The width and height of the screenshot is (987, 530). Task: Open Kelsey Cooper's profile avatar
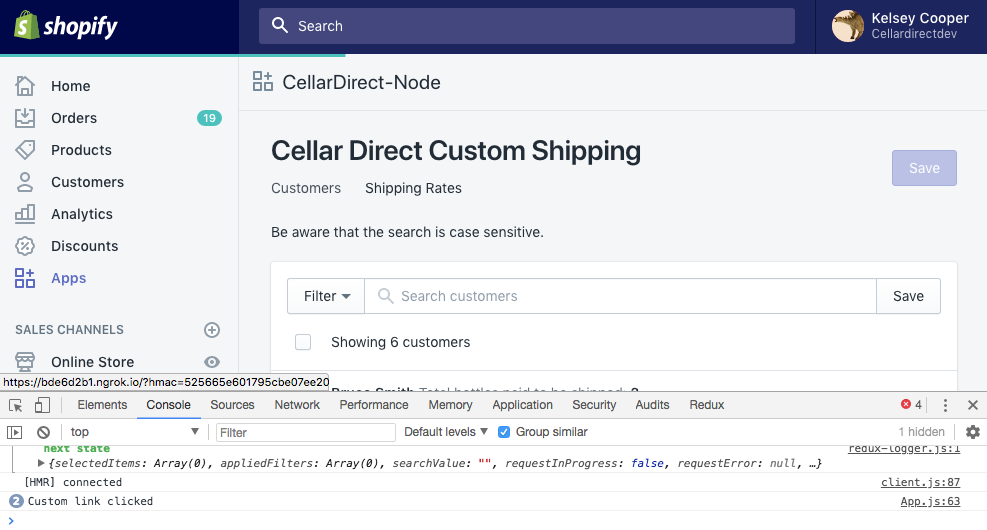coord(847,26)
